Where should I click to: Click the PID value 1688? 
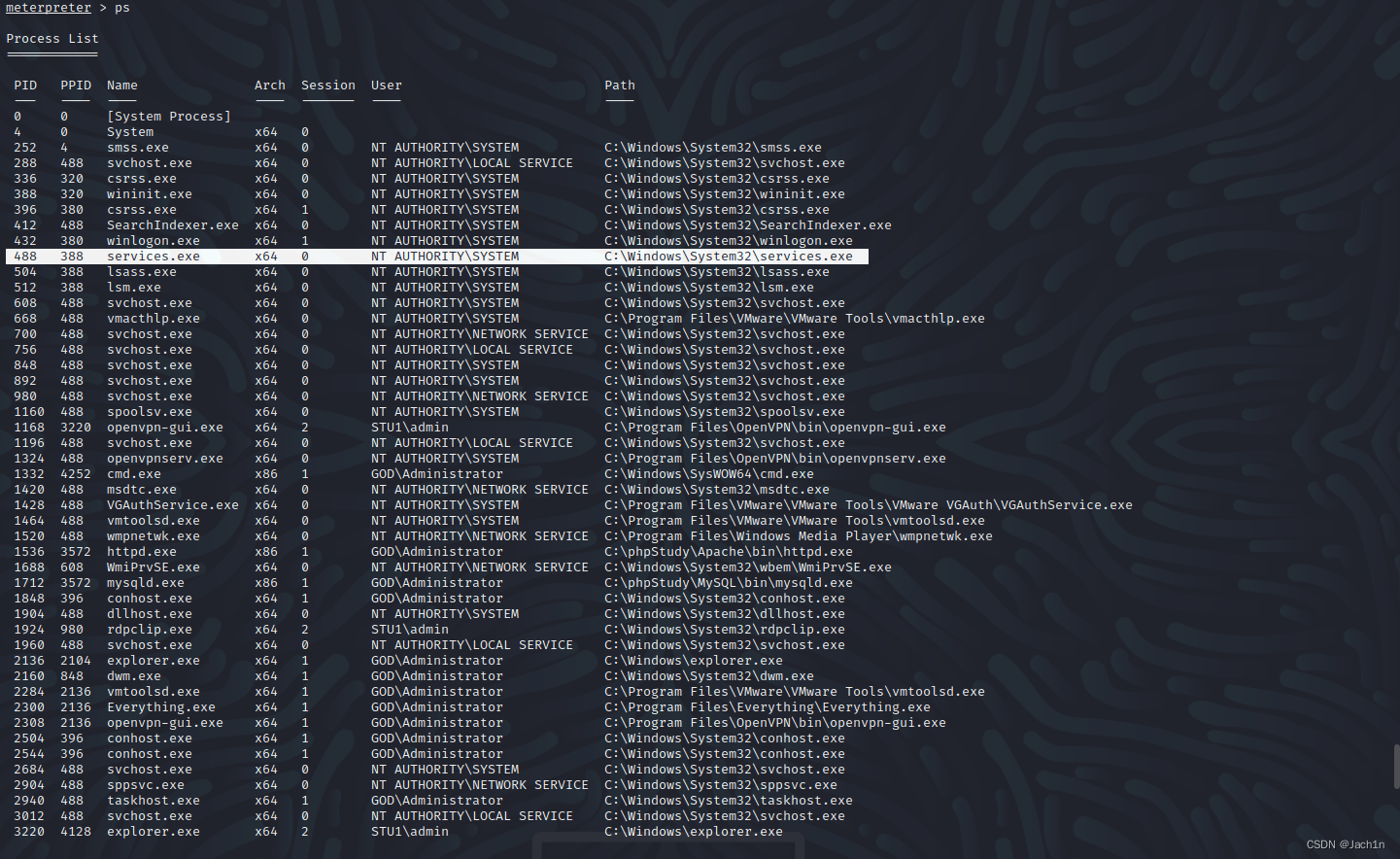click(x=29, y=567)
